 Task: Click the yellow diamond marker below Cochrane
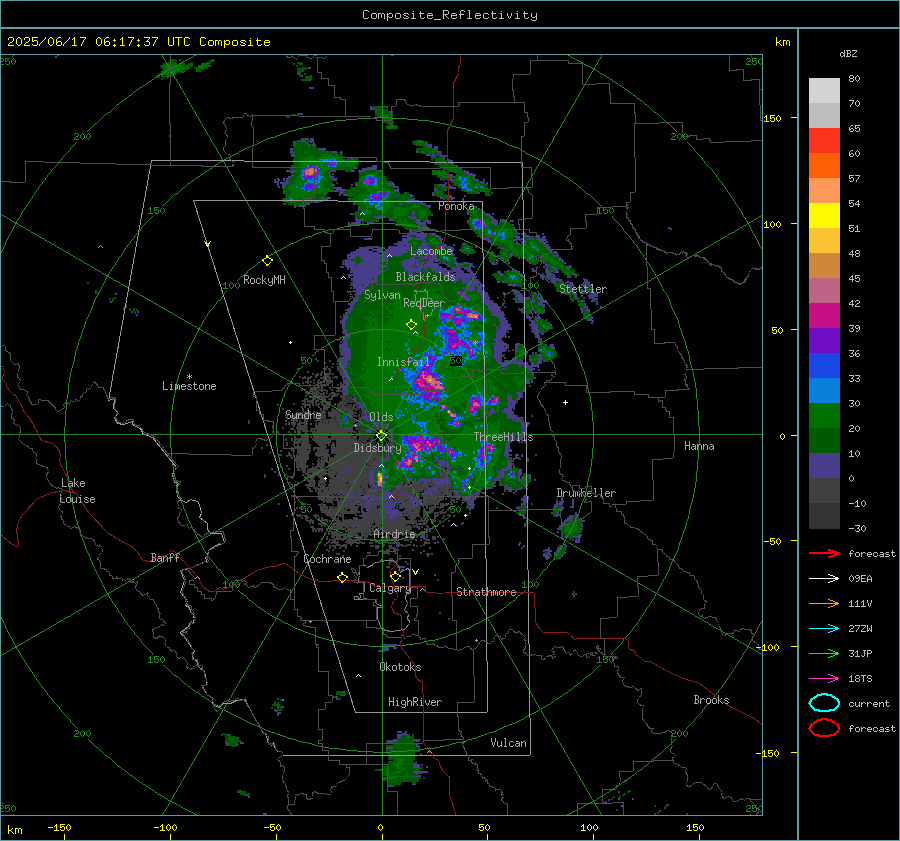[343, 577]
